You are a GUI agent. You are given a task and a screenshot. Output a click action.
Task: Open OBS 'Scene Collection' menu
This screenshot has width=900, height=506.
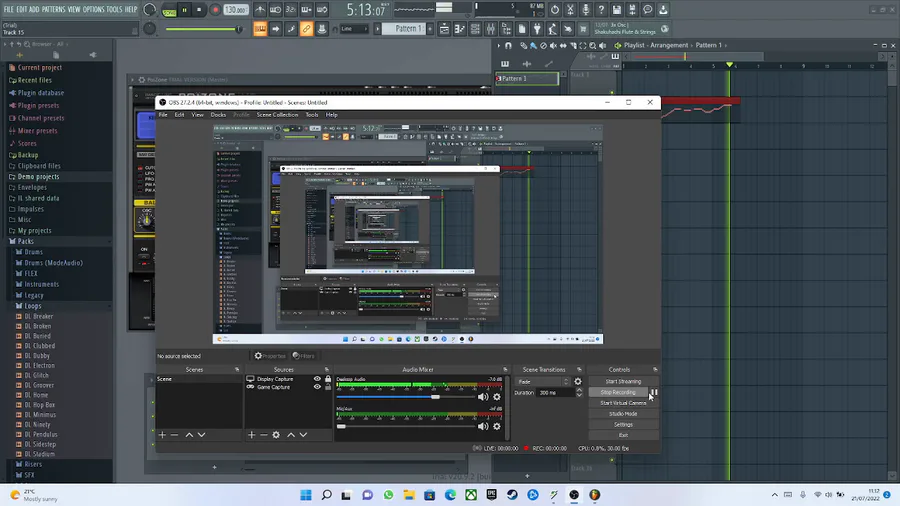277,115
